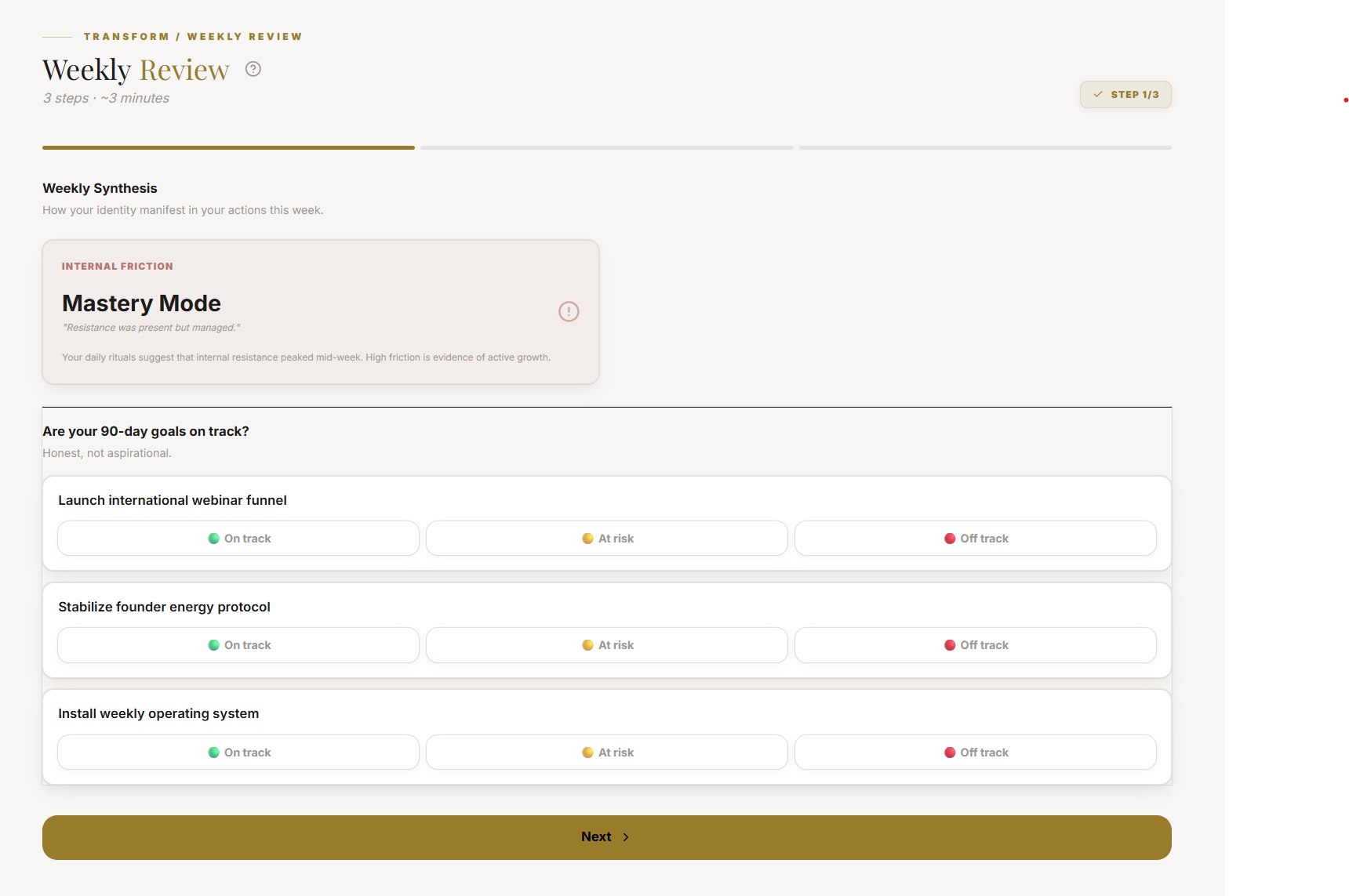Screen dimensions: 1349x896
Task: Click the Step 1/3 badge
Action: pos(1125,95)
